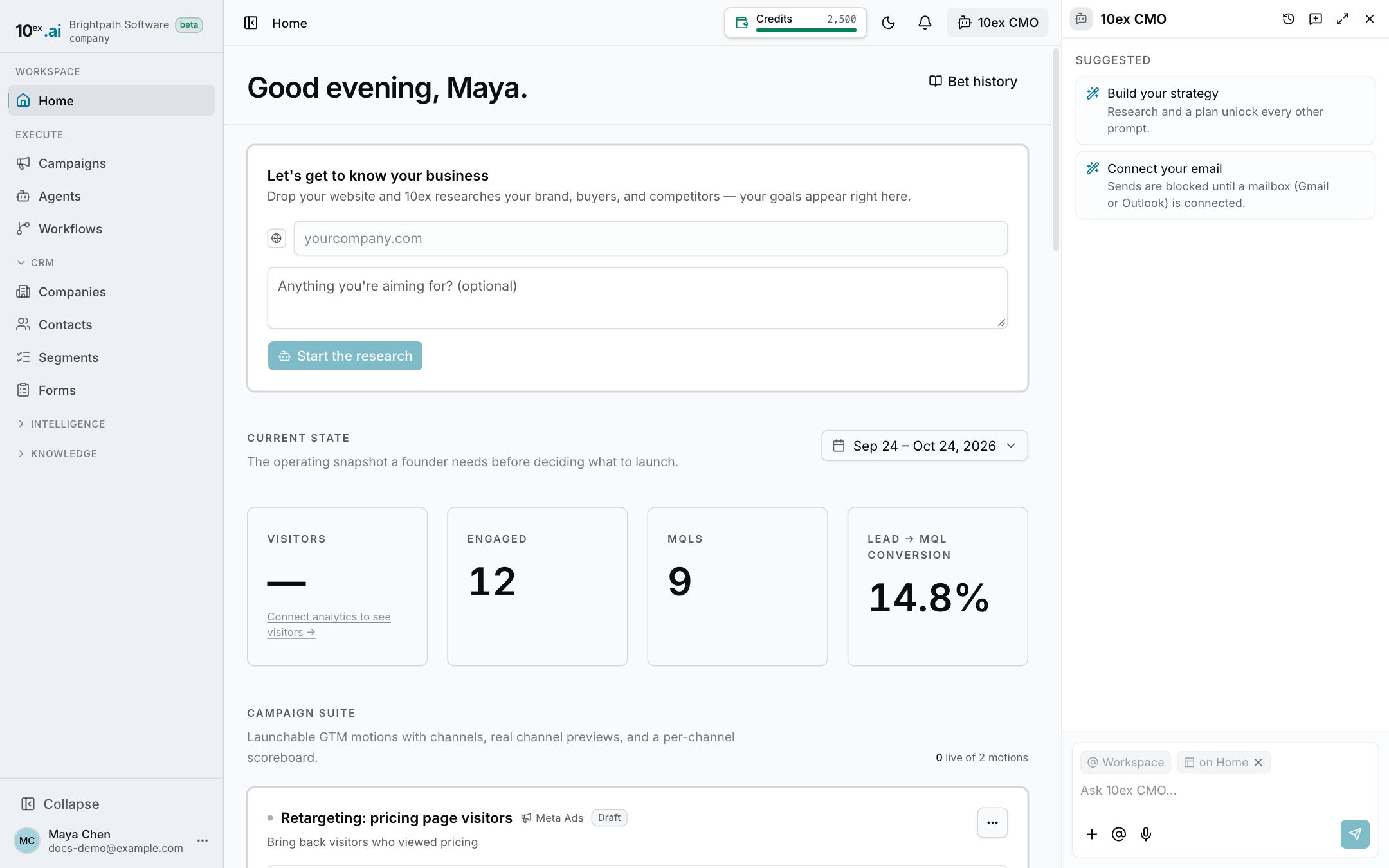Open notifications bell
The height and width of the screenshot is (868, 1389).
(x=925, y=23)
